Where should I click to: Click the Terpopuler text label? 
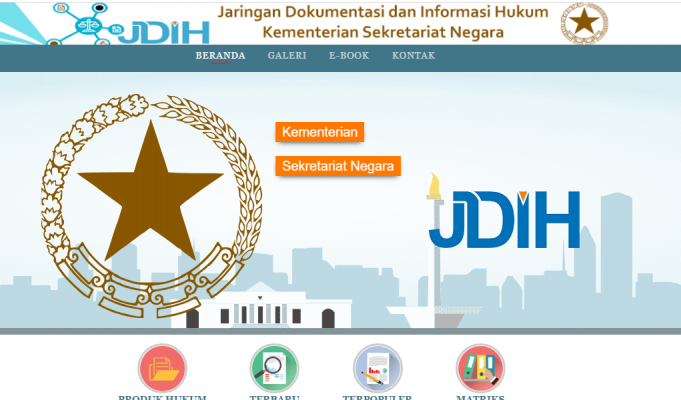click(x=377, y=397)
